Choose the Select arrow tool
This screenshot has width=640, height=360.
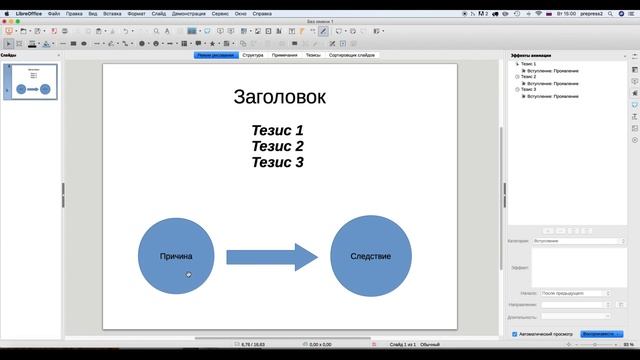(x=9, y=44)
